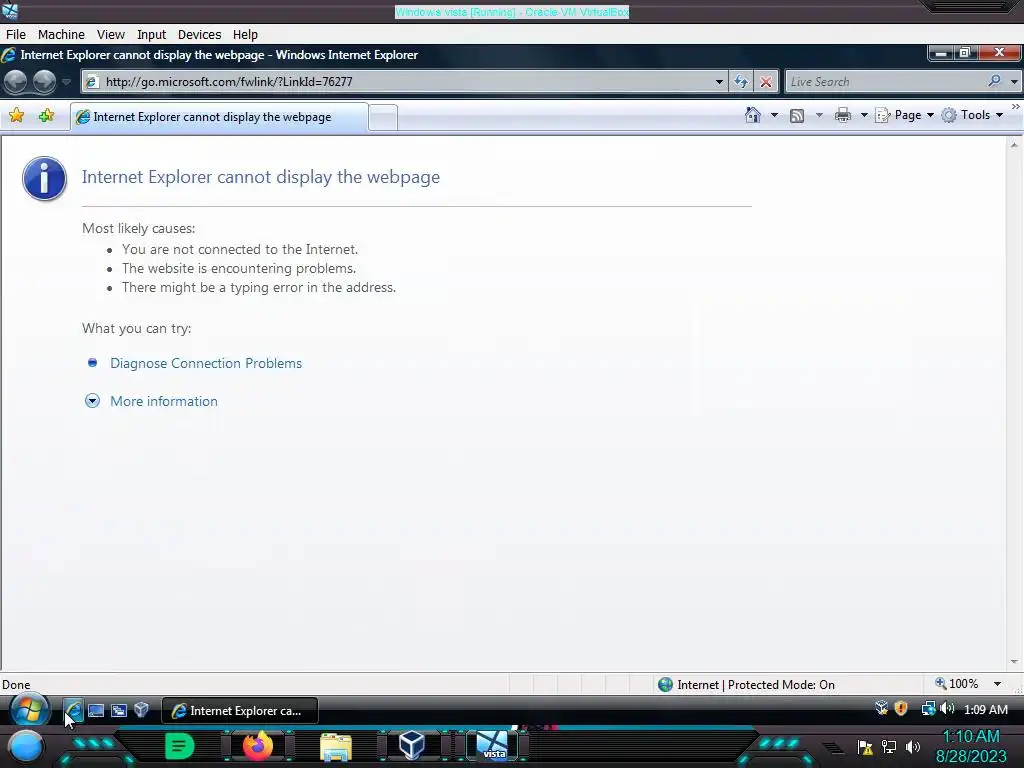
Task: Click the Add to Favorites icon
Action: click(46, 116)
